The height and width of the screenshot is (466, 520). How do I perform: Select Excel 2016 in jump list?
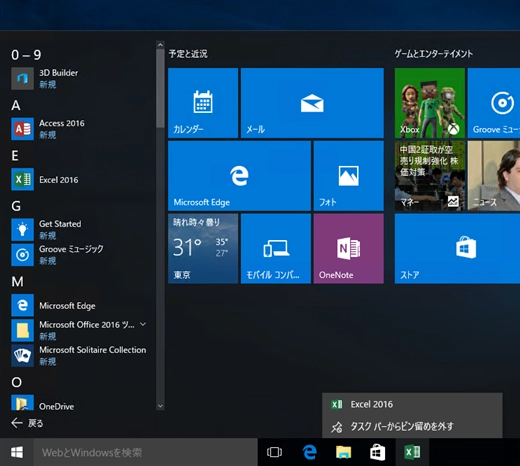412,404
